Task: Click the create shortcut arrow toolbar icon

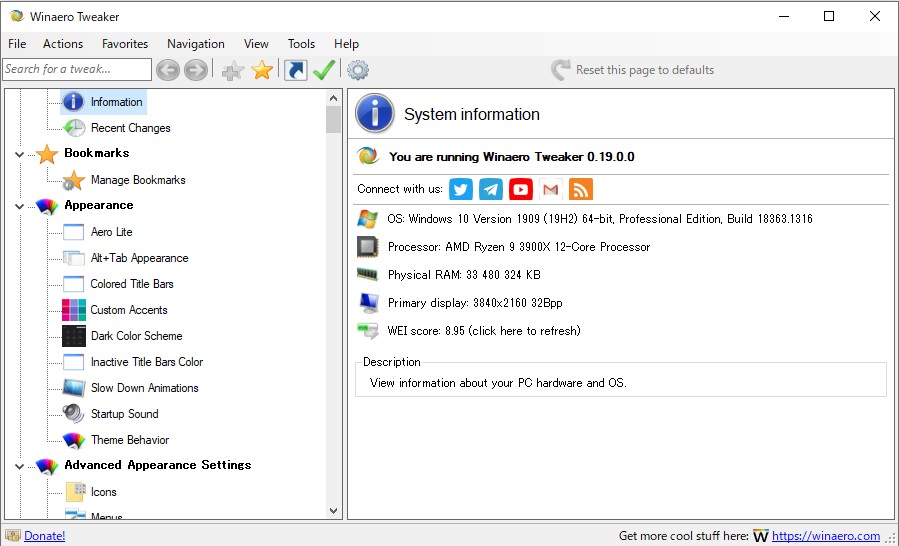Action: pos(295,70)
